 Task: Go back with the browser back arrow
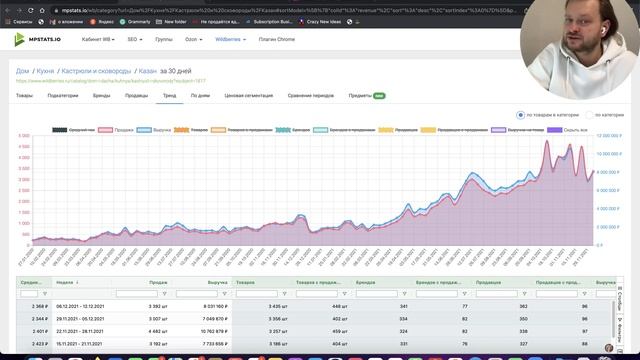7,10
